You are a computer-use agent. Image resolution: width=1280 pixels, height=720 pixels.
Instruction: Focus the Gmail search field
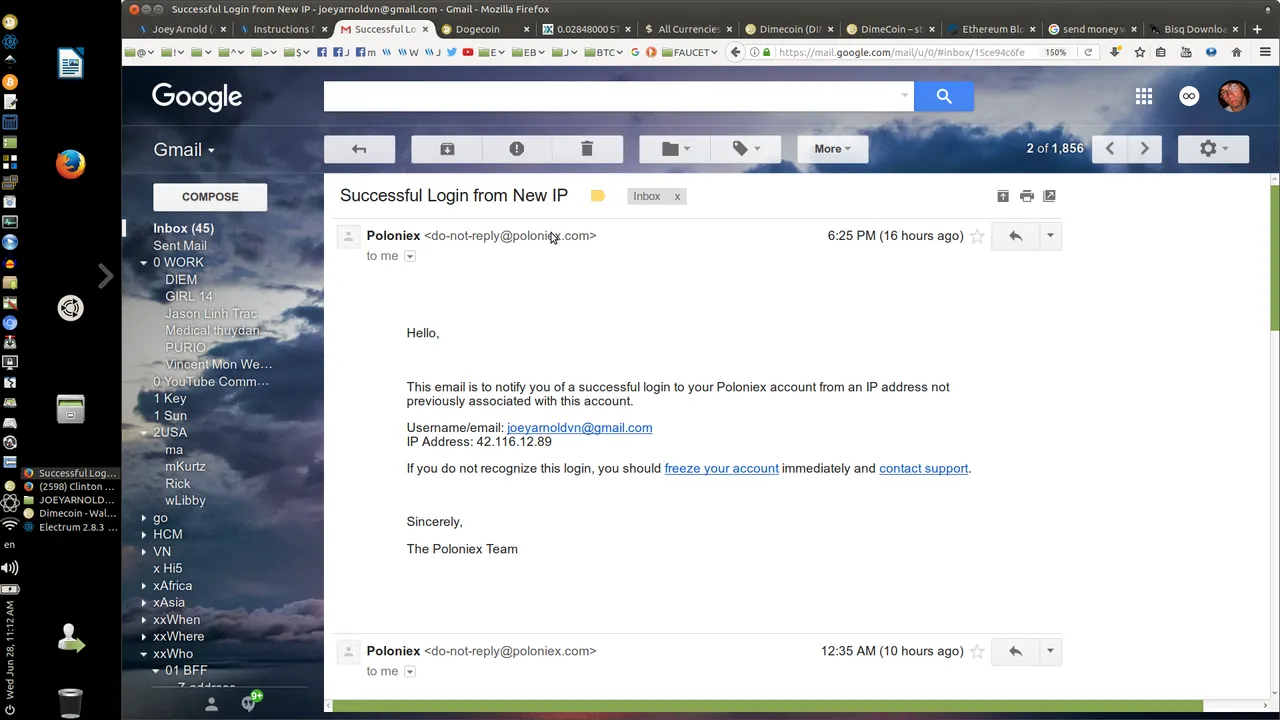pos(610,96)
